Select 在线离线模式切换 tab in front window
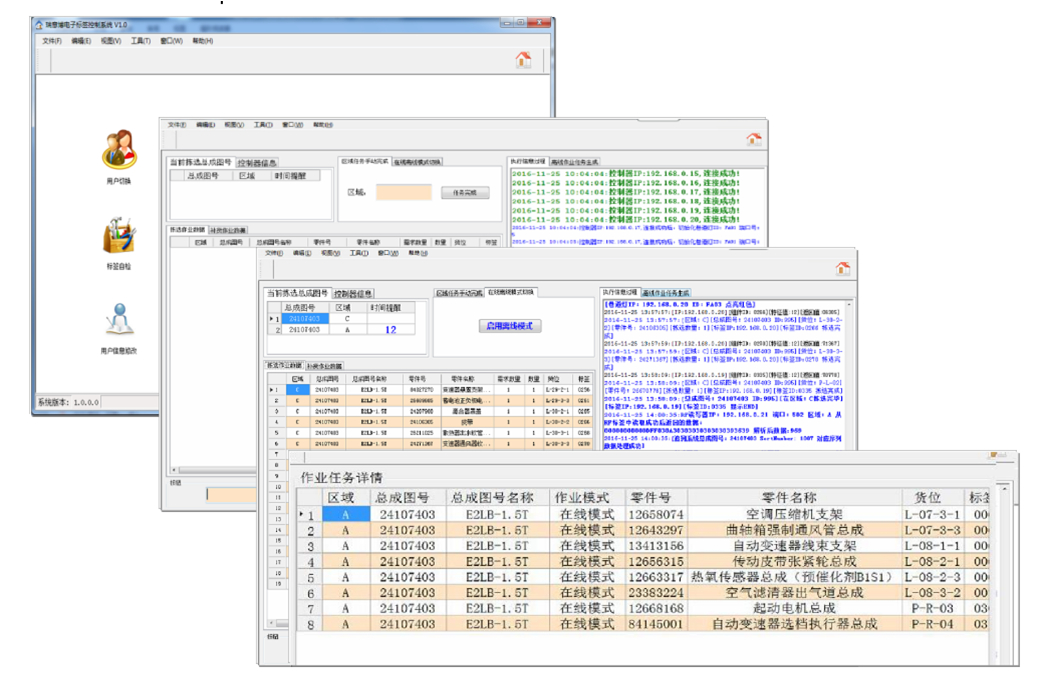This screenshot has width=1047, height=692. [511, 292]
